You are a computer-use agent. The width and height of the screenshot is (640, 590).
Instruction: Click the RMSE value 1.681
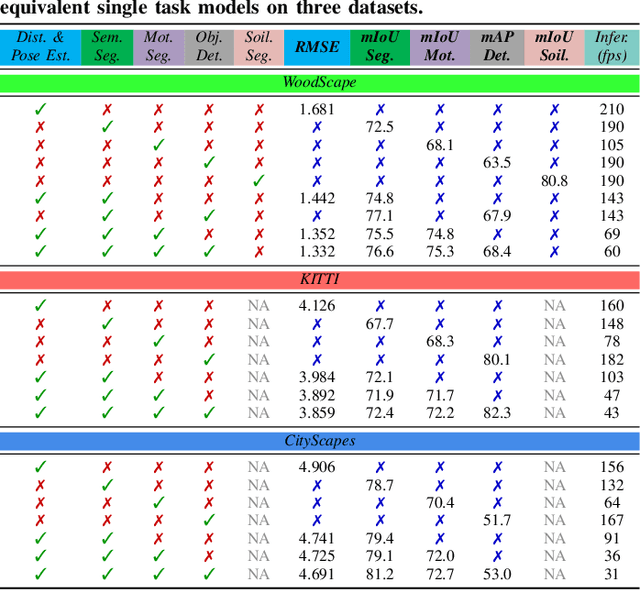(317, 109)
